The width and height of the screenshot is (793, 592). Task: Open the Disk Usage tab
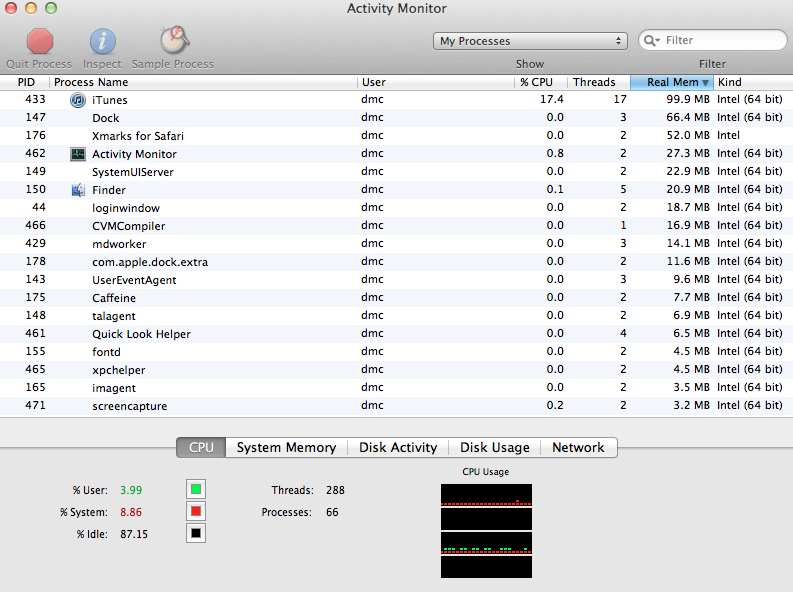pos(495,447)
